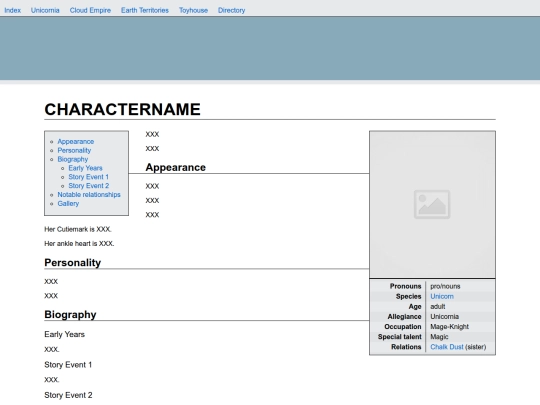The image size is (540, 405).
Task: Jump to Gallery via contents box
Action: click(68, 204)
